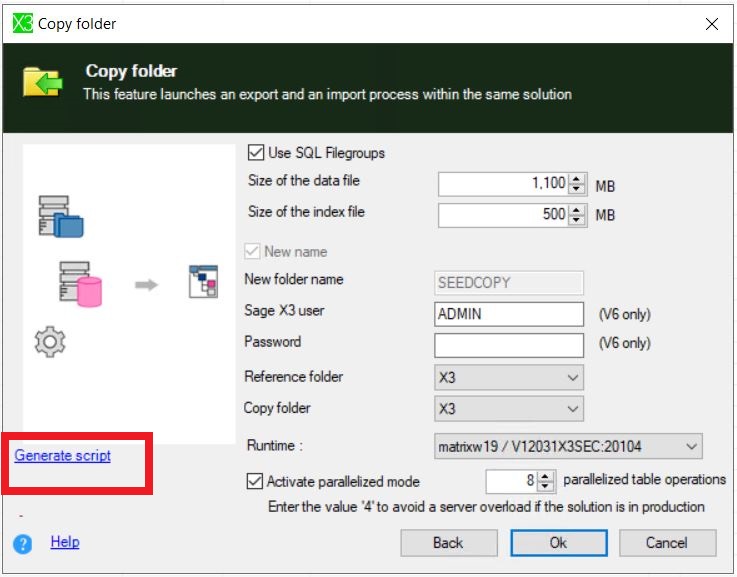Confirm with the Ok button
Viewport: 737px width, 577px height.
point(559,543)
